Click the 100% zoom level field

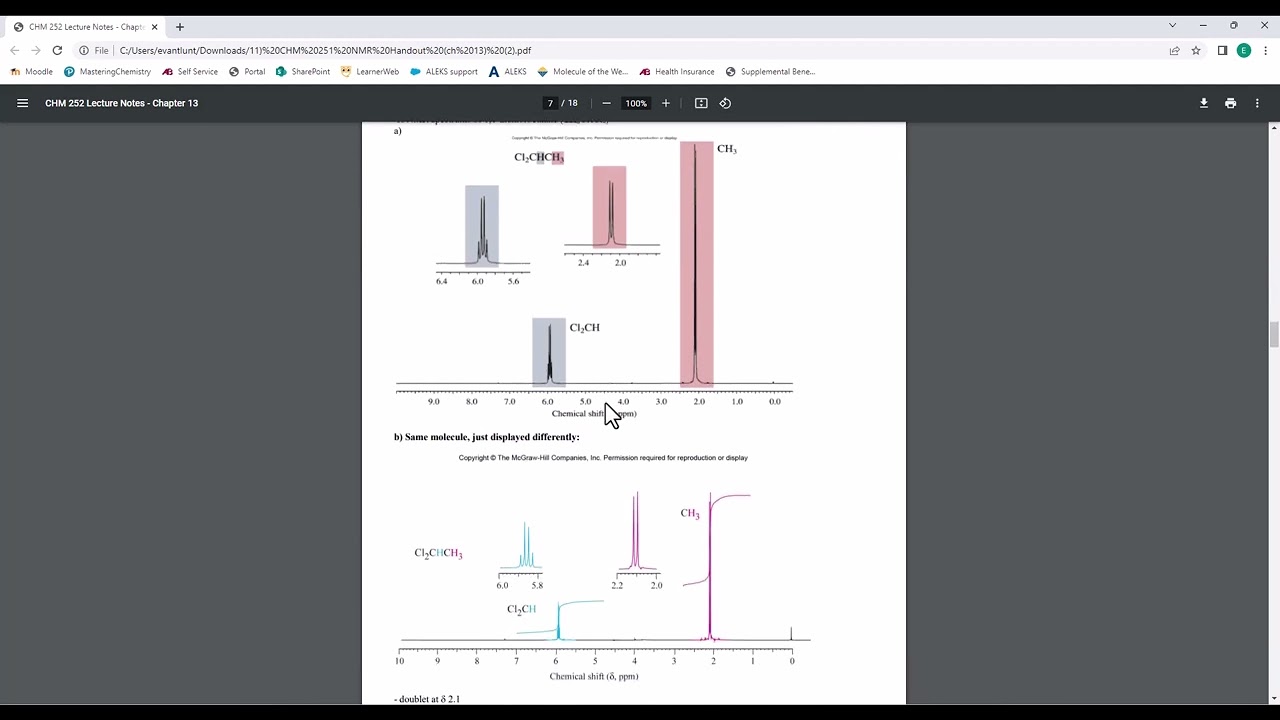coord(636,103)
